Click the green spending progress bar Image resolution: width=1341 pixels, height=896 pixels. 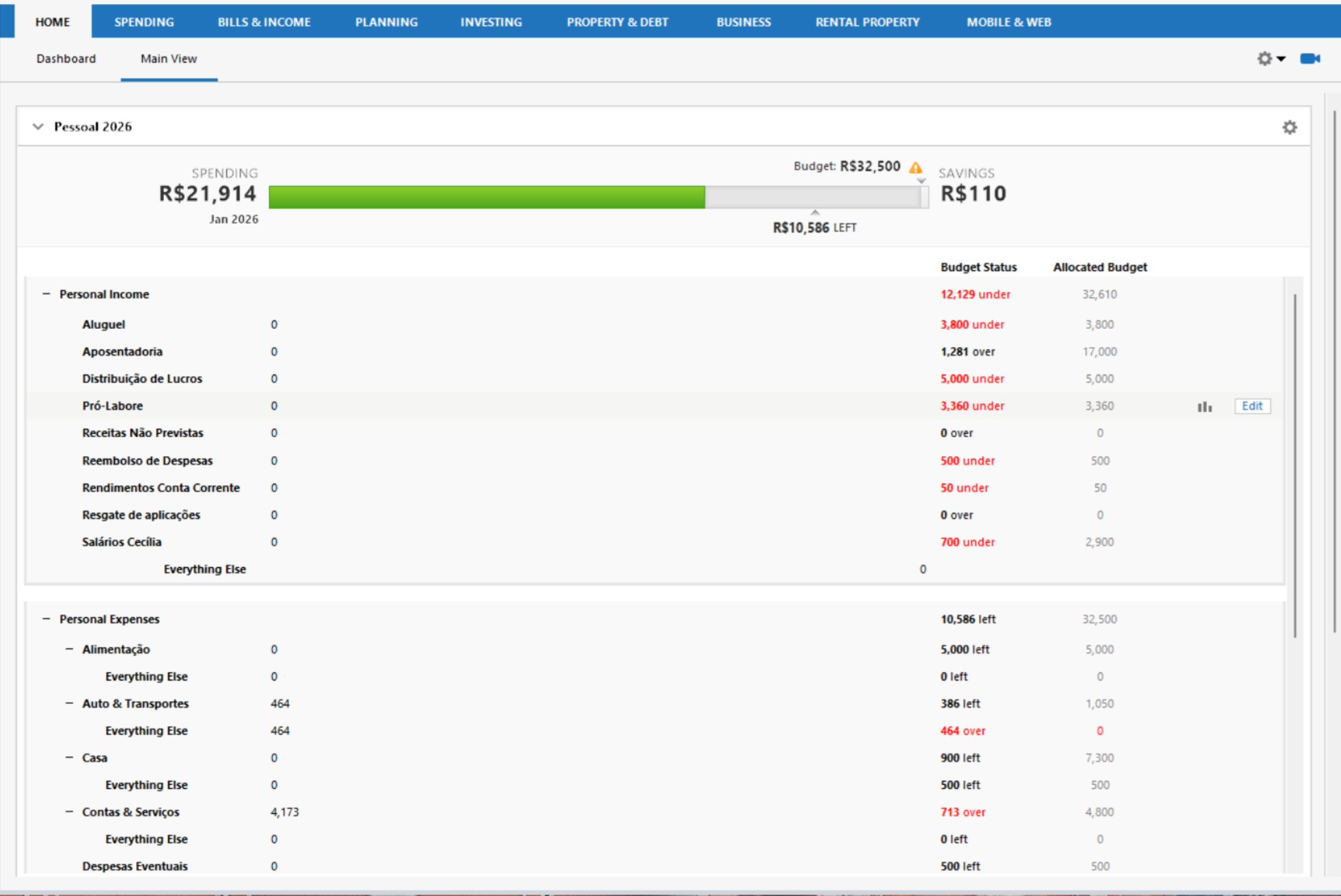[487, 197]
